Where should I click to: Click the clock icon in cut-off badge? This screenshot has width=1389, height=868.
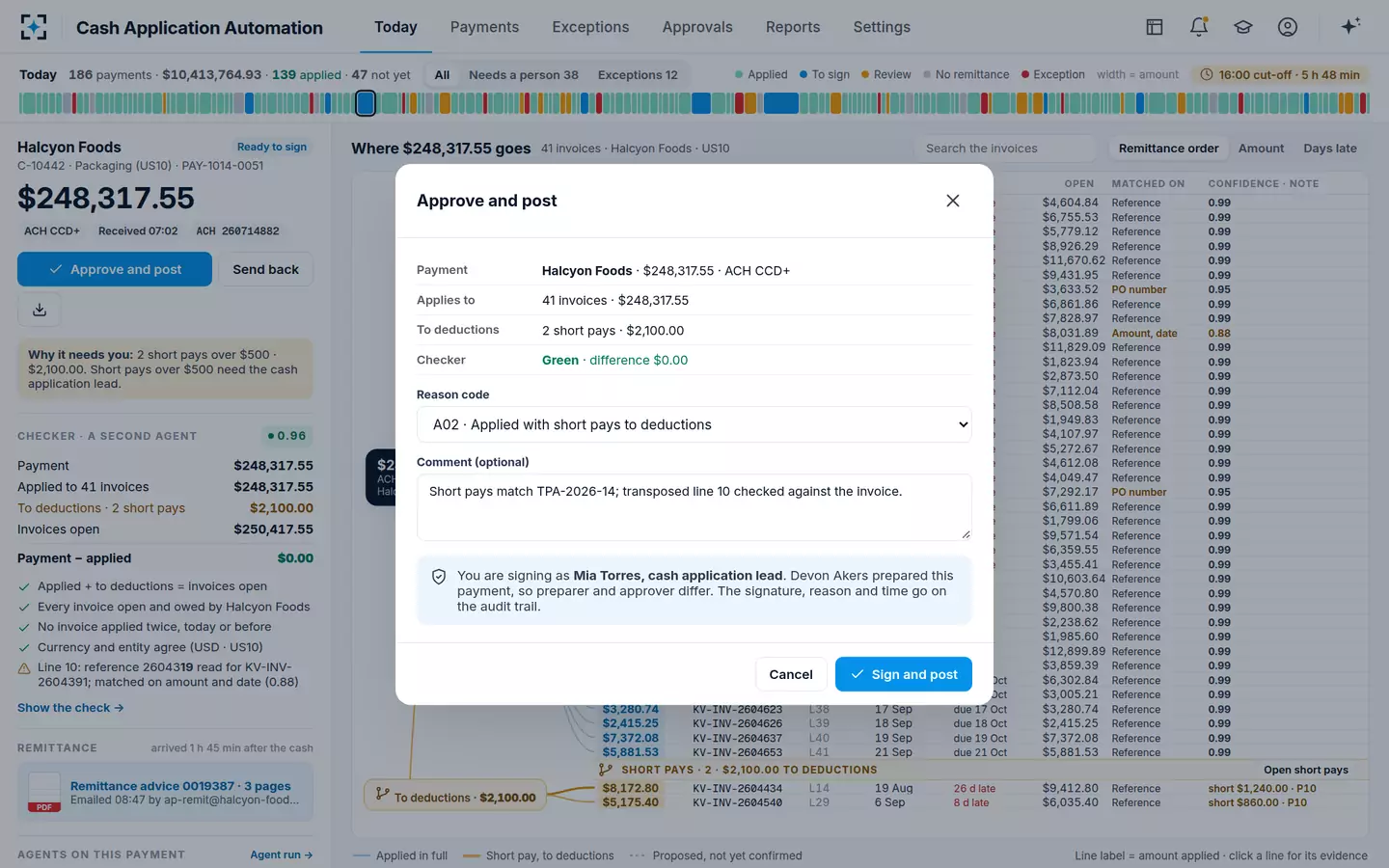[1207, 74]
